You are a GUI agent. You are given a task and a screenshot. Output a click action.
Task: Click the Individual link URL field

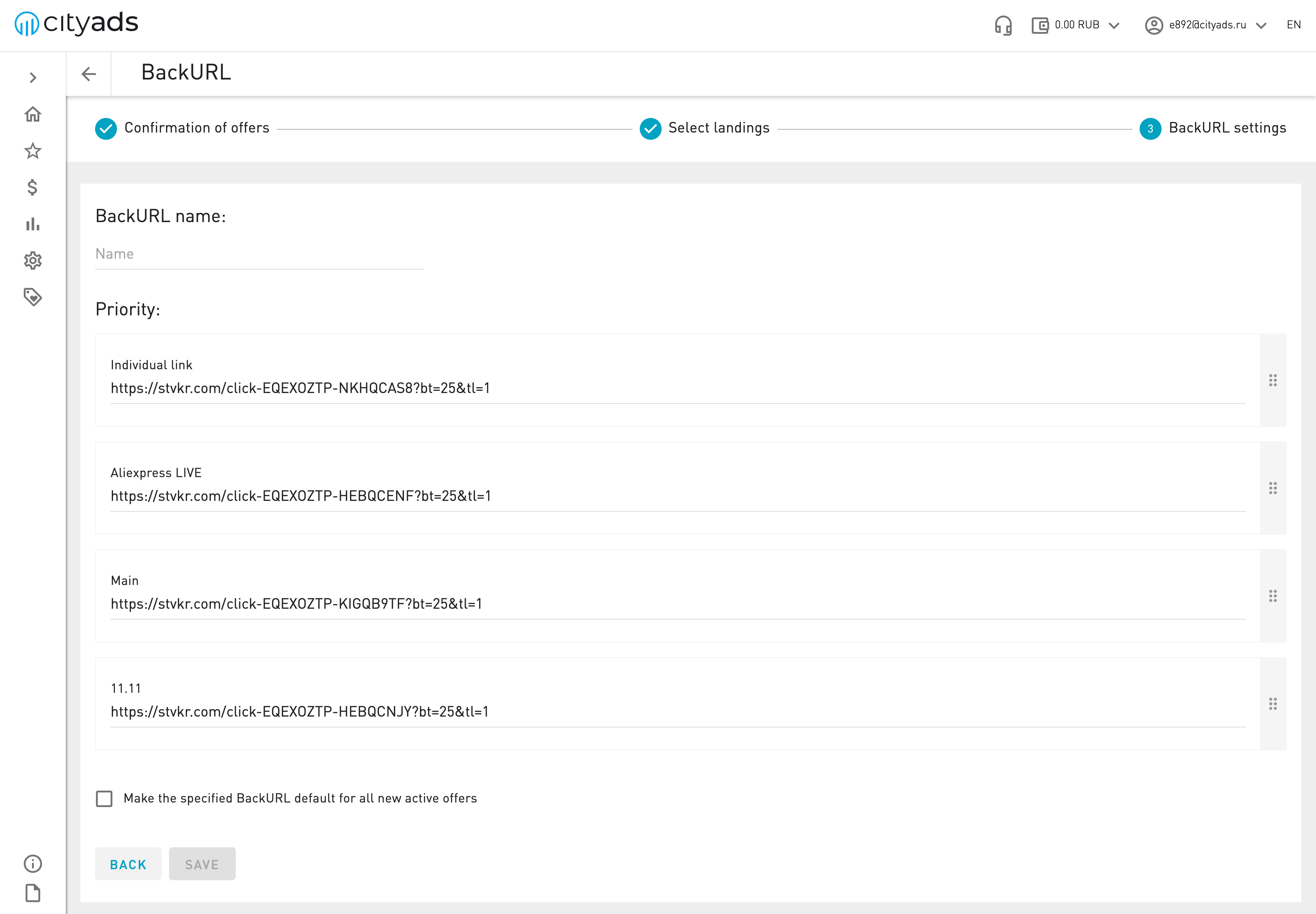pyautogui.click(x=677, y=388)
